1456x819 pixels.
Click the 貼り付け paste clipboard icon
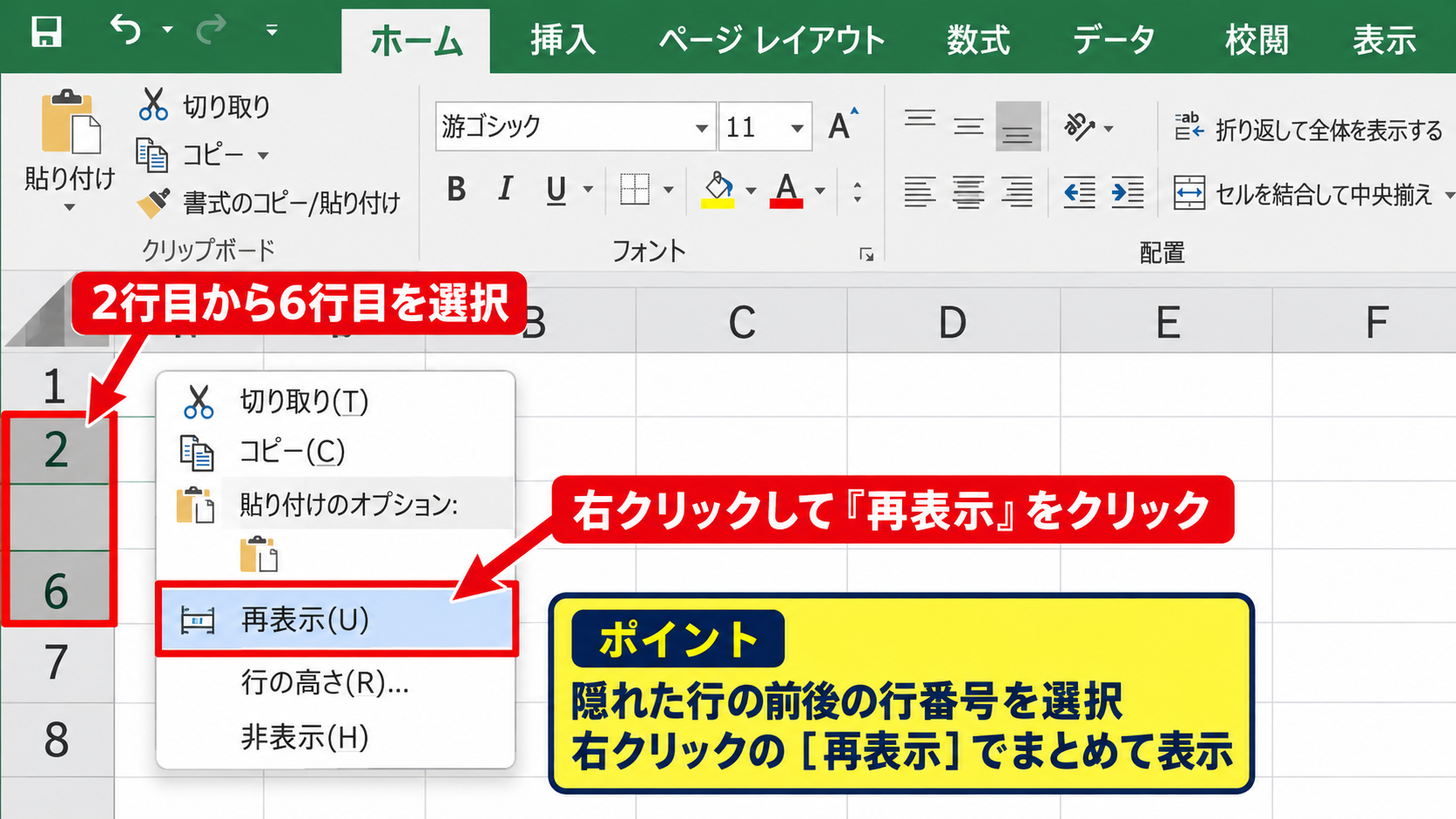click(70, 122)
